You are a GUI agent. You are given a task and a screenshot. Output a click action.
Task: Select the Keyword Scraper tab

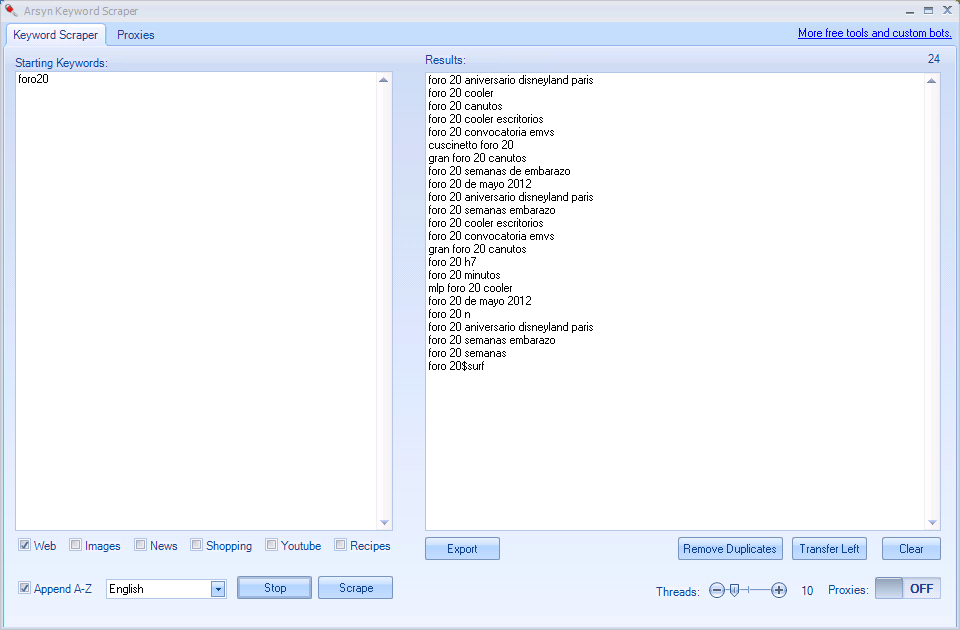click(x=55, y=34)
